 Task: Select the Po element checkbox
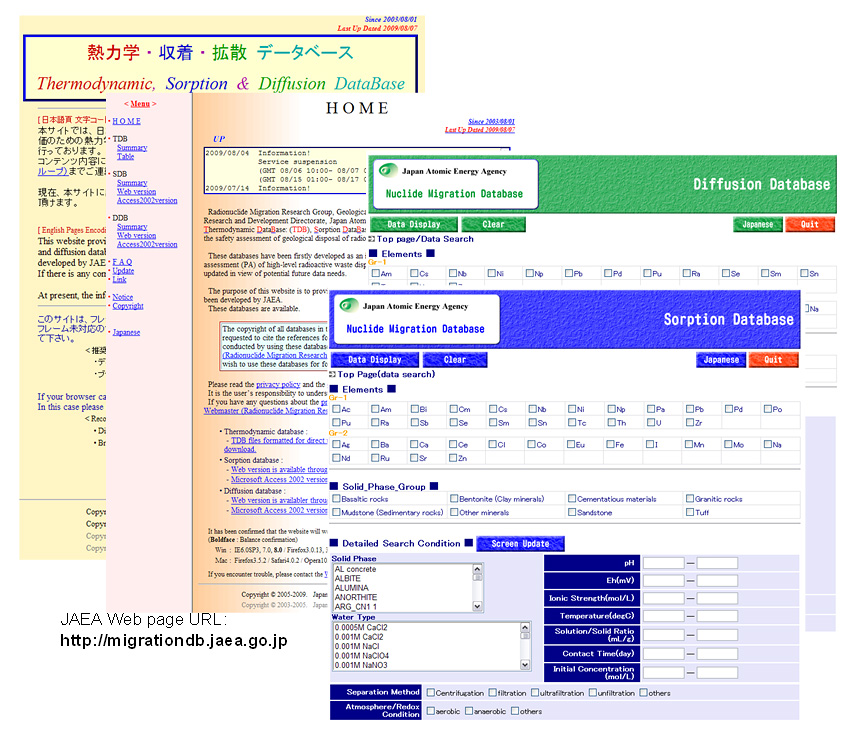(768, 409)
